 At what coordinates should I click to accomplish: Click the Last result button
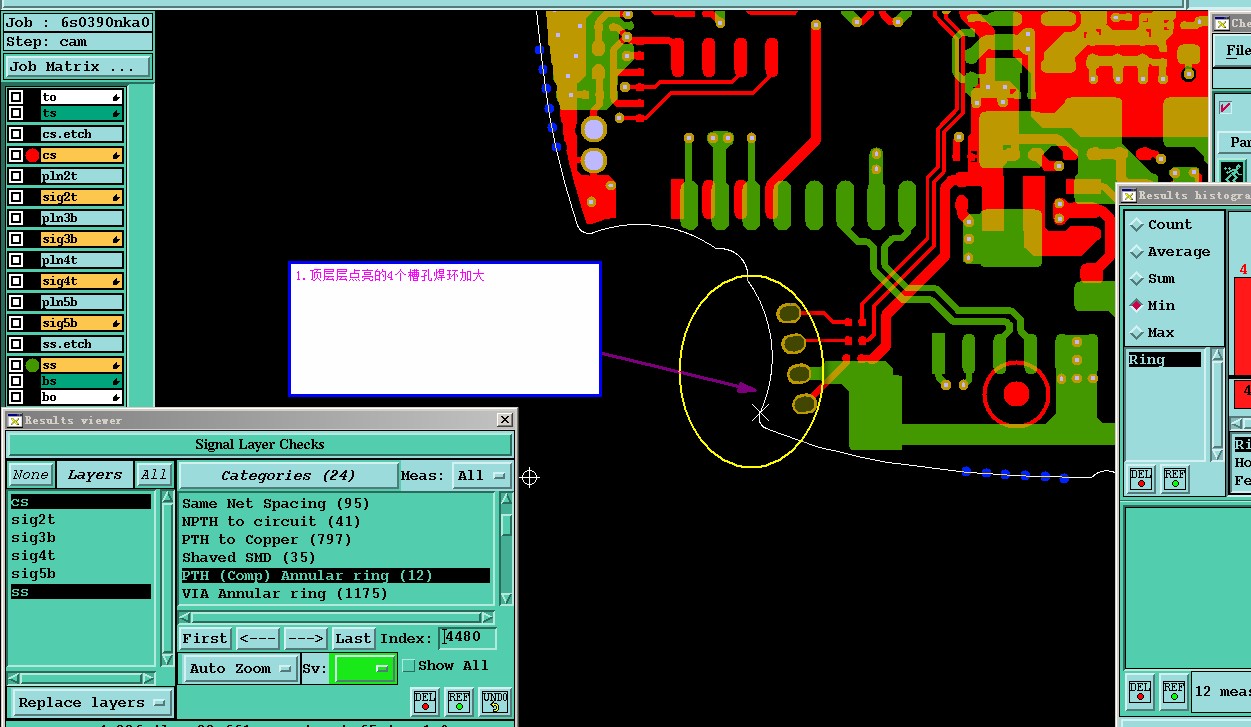(353, 638)
